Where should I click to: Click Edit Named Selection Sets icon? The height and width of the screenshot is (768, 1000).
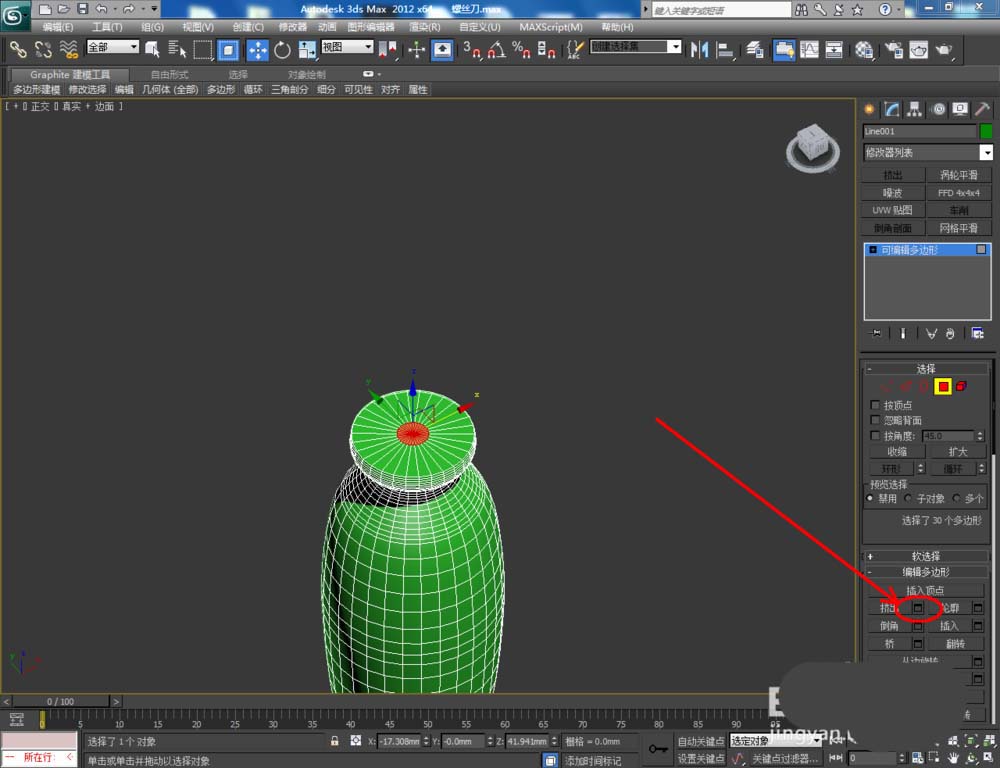(575, 49)
